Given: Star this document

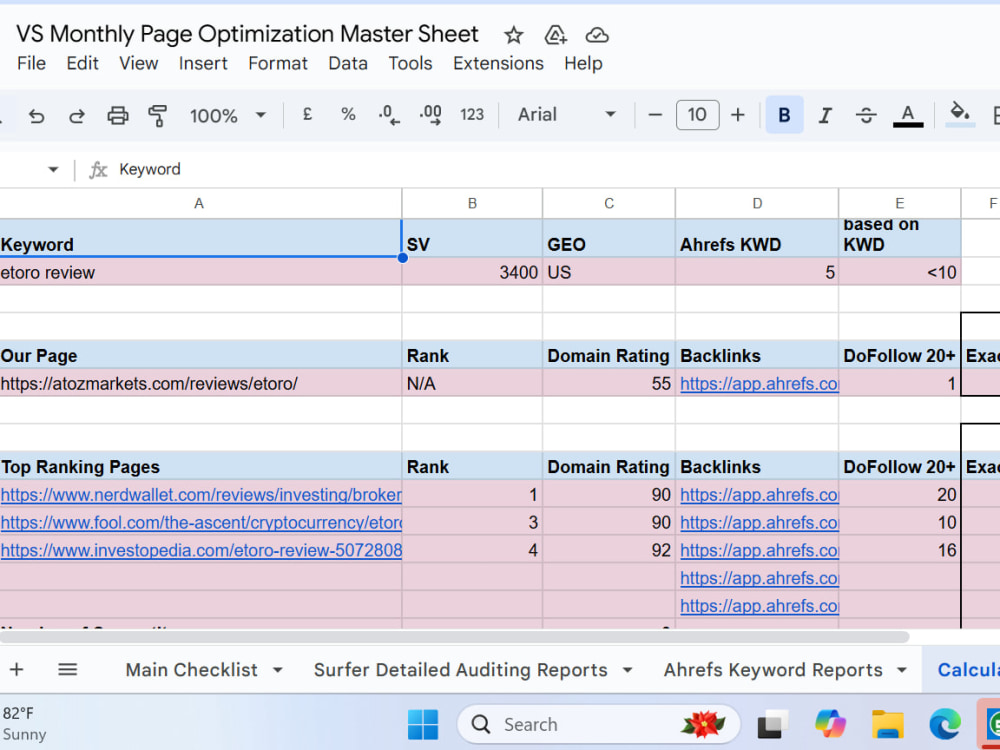Looking at the screenshot, I should pyautogui.click(x=513, y=35).
